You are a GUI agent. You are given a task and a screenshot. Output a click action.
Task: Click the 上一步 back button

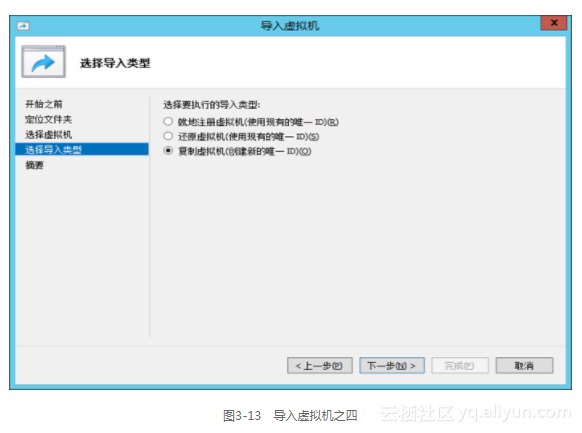(320, 366)
